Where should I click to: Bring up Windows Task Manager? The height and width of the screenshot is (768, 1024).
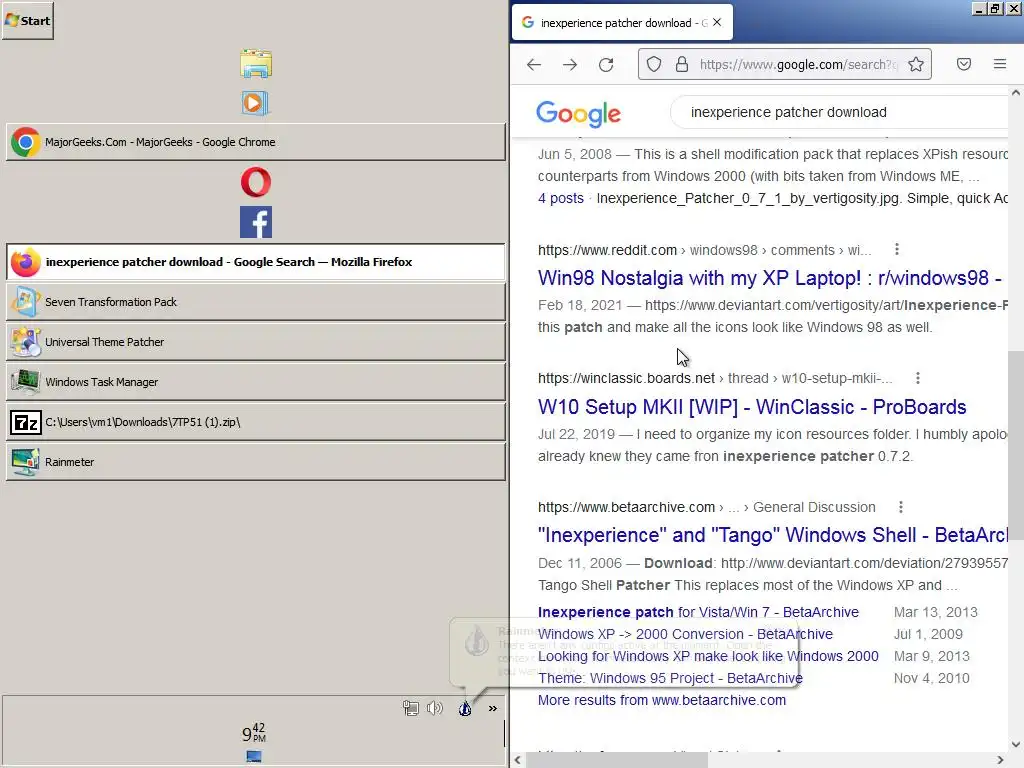click(x=256, y=382)
